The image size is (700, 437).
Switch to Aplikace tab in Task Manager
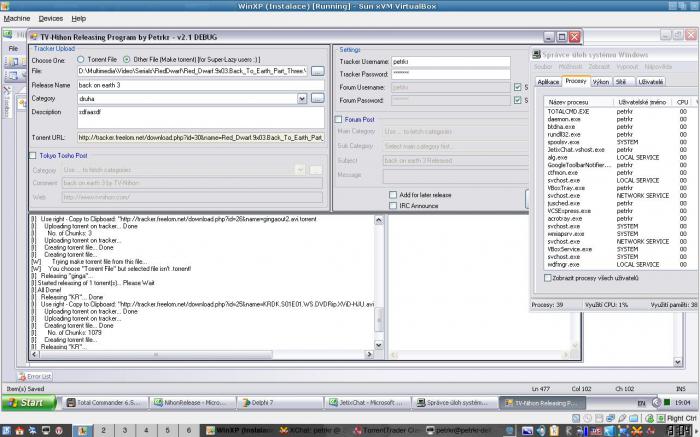coord(548,82)
